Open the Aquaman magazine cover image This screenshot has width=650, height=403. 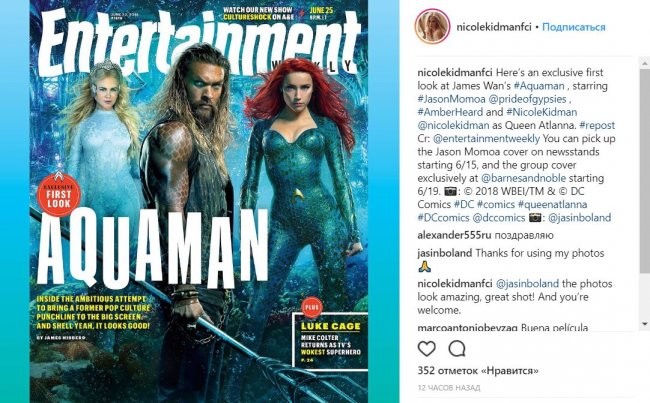pos(199,202)
